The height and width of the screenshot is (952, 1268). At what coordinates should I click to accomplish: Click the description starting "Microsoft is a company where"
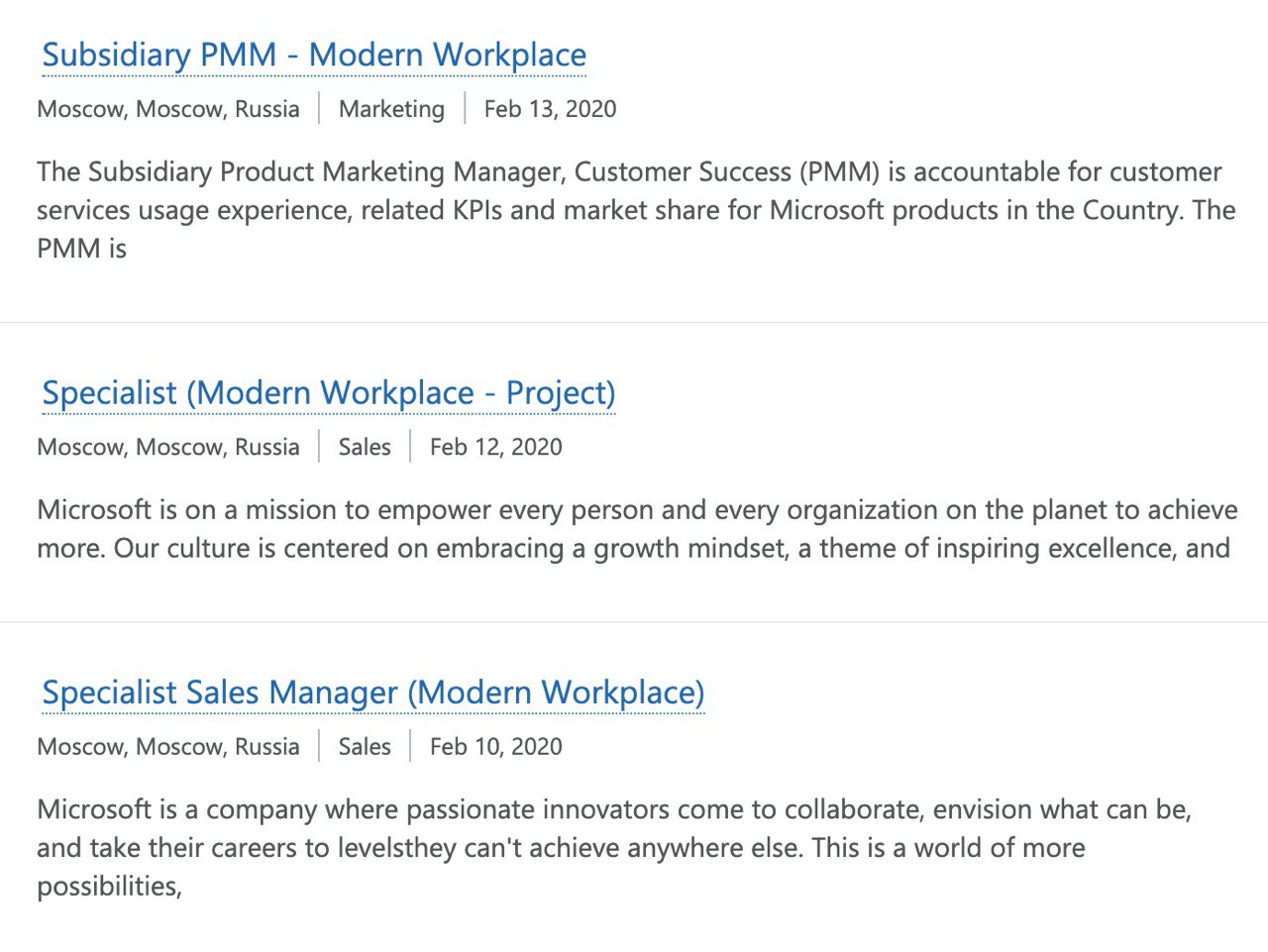(614, 848)
